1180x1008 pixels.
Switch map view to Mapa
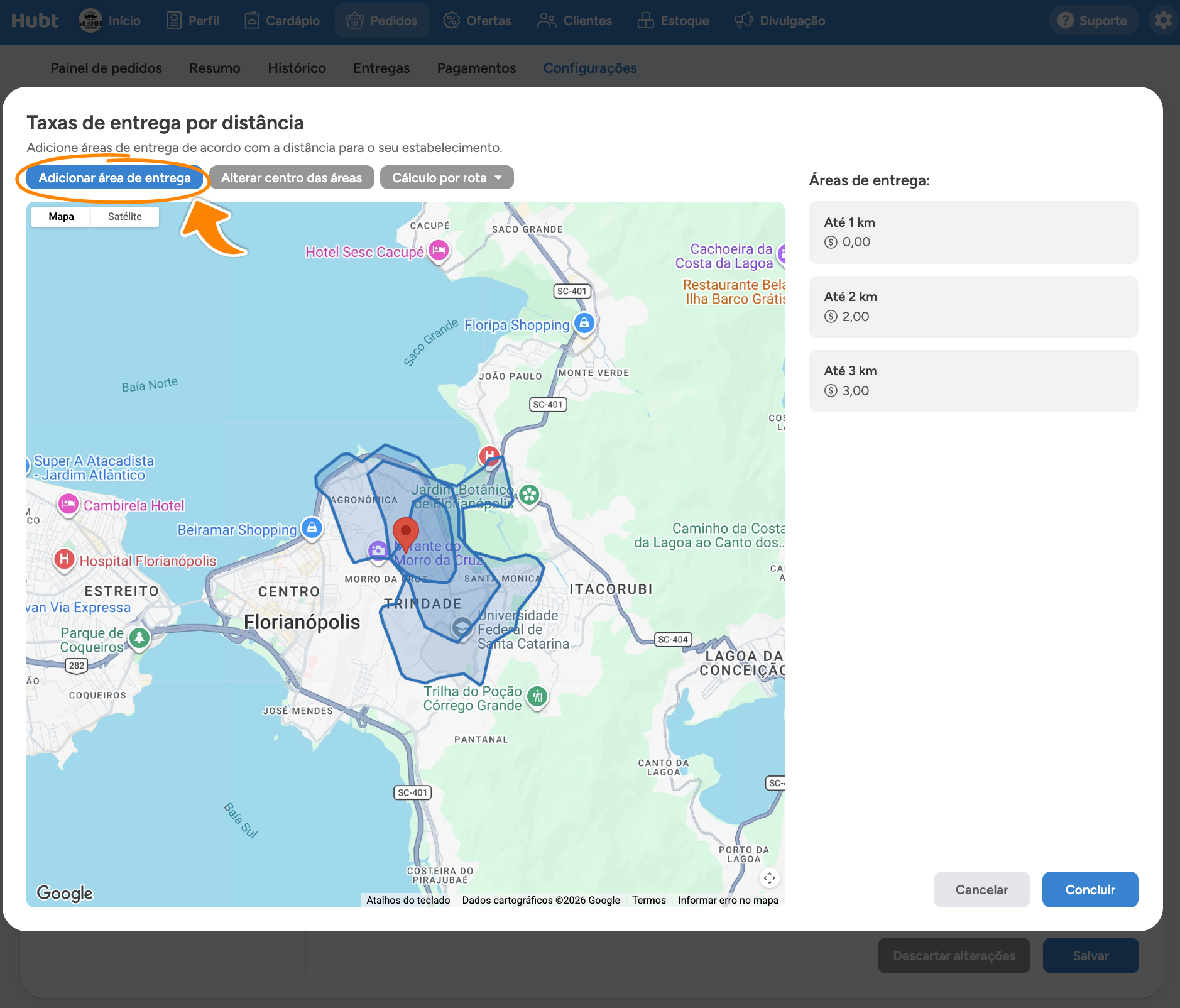click(61, 216)
